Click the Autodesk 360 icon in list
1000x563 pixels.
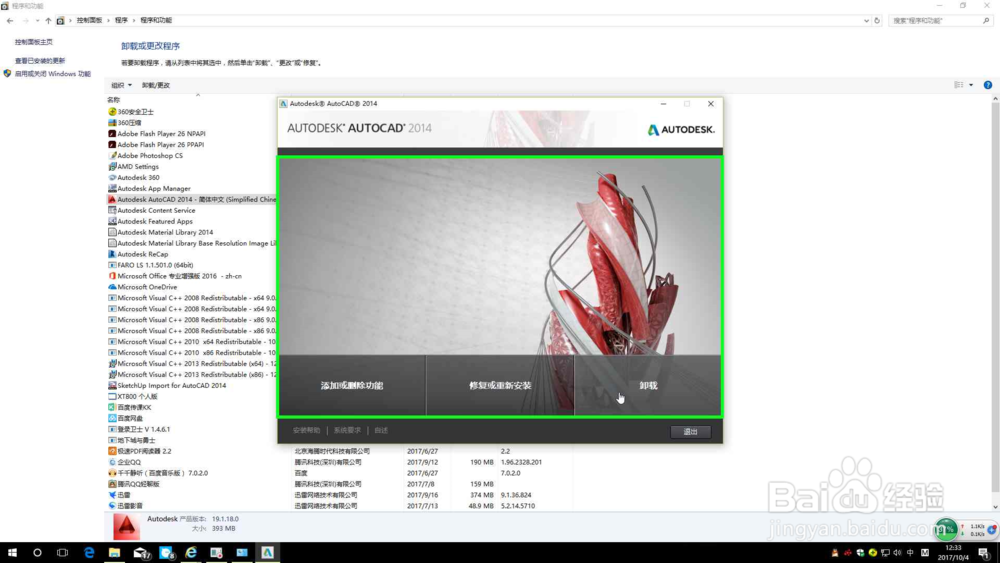(112, 177)
